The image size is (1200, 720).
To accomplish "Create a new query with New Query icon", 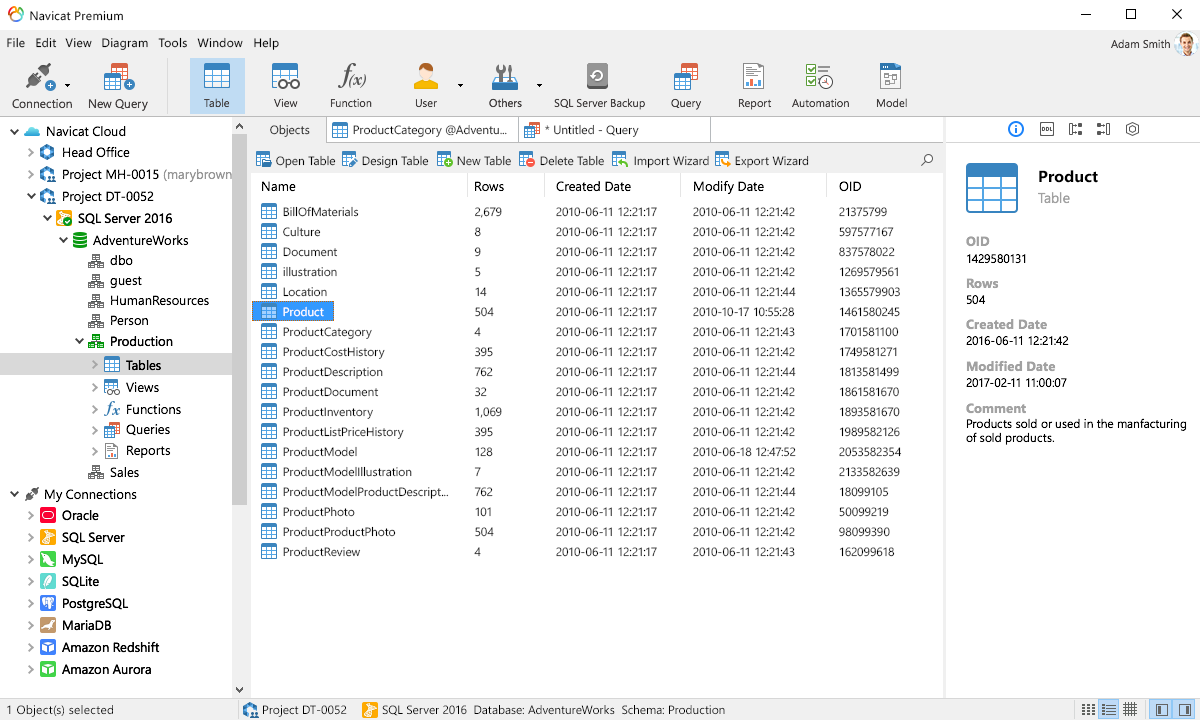I will coord(117,85).
